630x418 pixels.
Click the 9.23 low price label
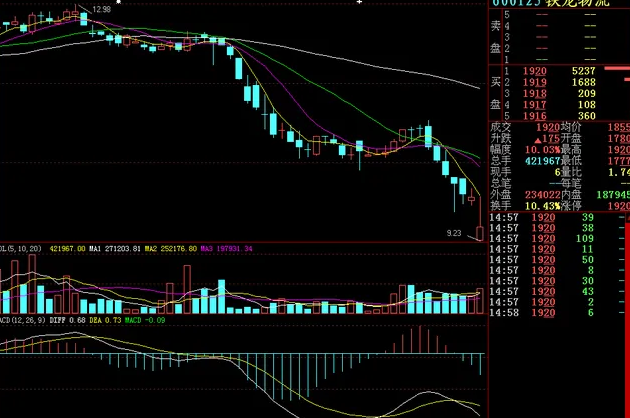click(x=454, y=233)
